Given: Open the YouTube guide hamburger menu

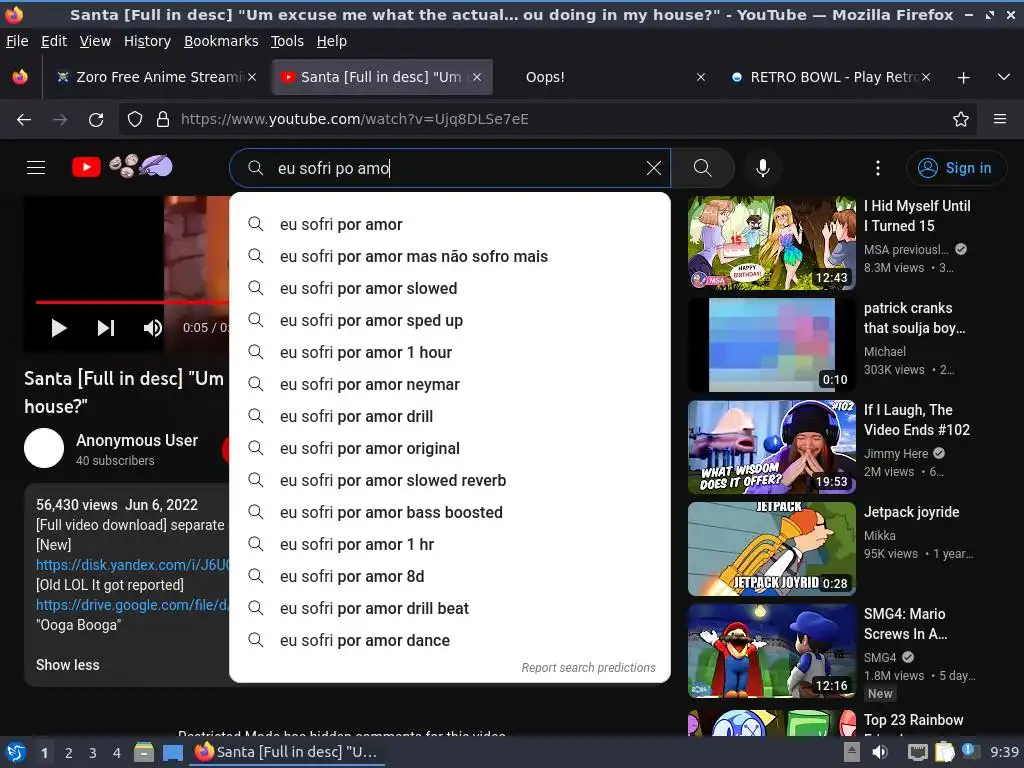Looking at the screenshot, I should 36,168.
